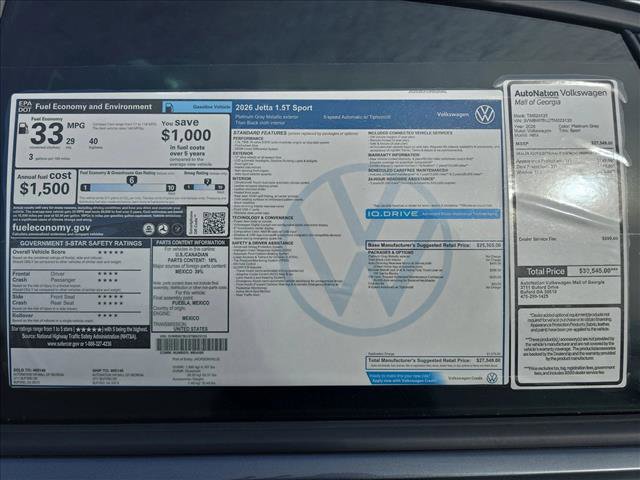Click the AutoNation Volkswagen dealer title
This screenshot has width=640, height=480.
pos(560,93)
